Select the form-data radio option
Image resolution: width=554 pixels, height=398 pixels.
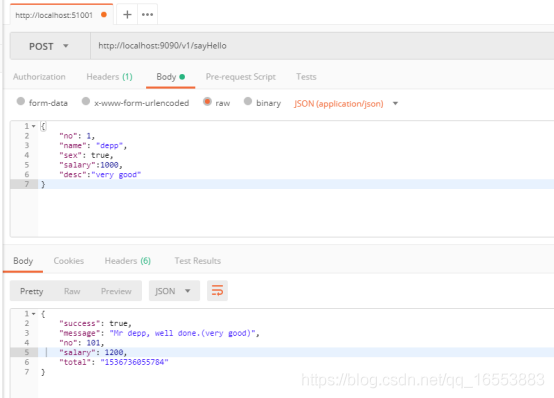21,101
